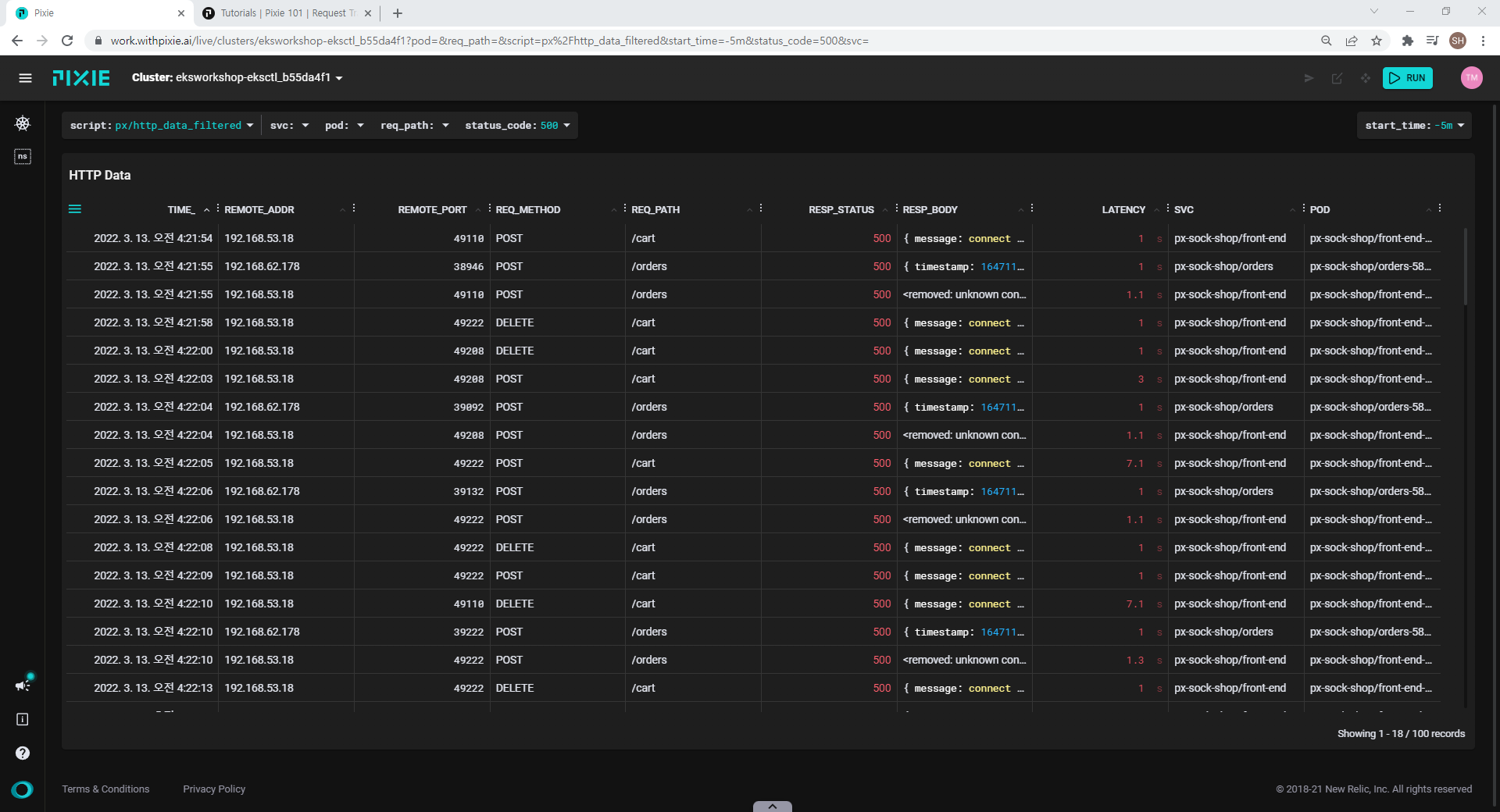Click the greyed execute arrow icon in the Pixie top bar
This screenshot has height=812, width=1500.
click(x=1309, y=78)
